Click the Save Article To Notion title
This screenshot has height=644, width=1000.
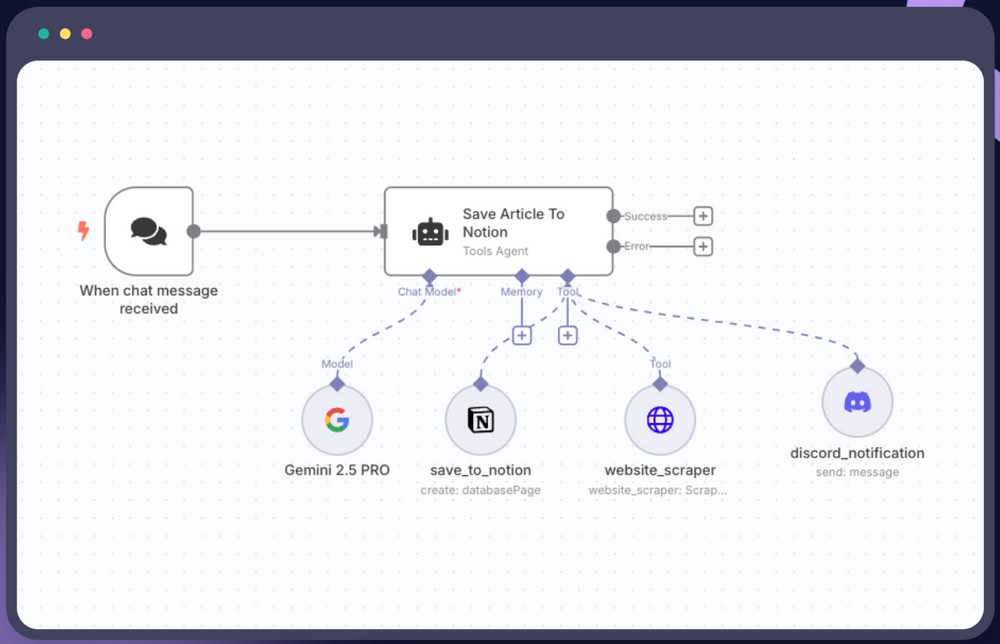[x=513, y=223]
